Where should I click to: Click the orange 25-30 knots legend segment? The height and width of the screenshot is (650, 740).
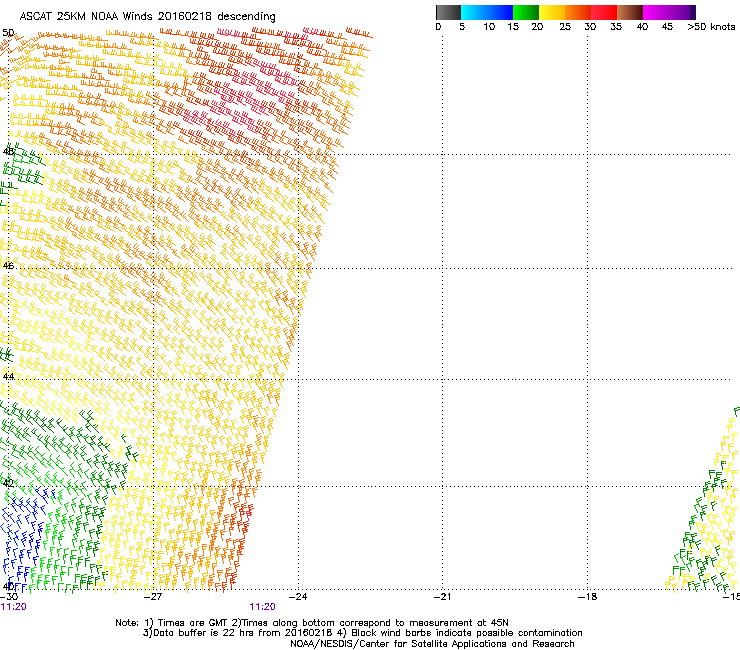[578, 12]
